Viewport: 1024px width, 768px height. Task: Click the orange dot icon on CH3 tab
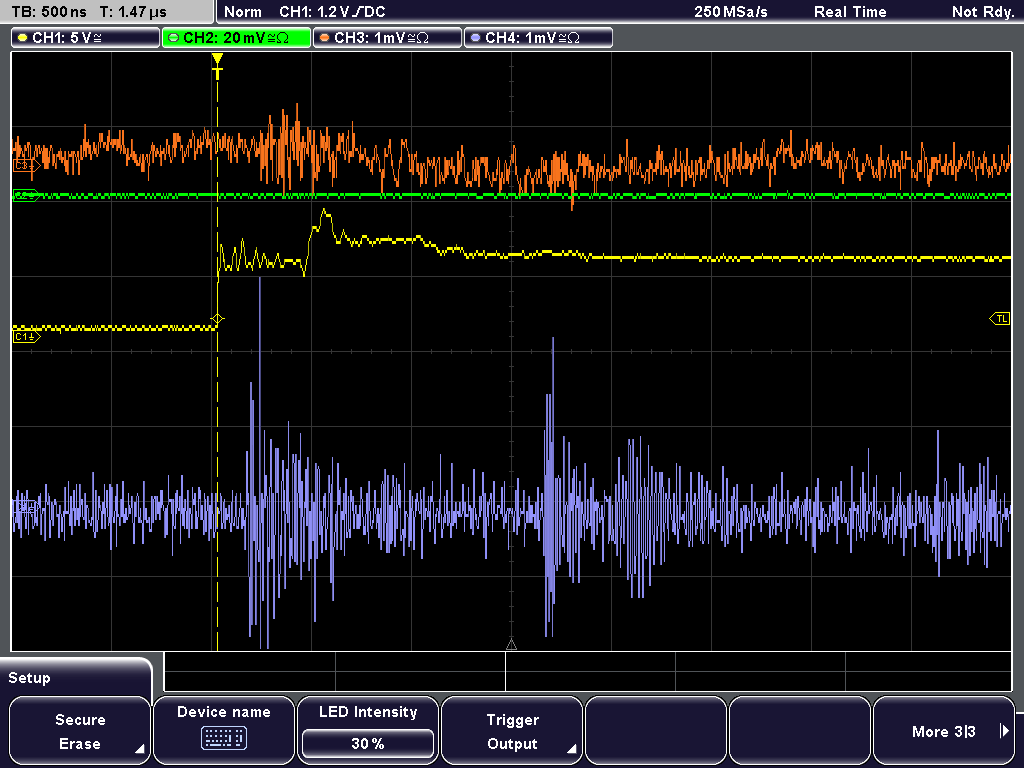click(x=324, y=38)
